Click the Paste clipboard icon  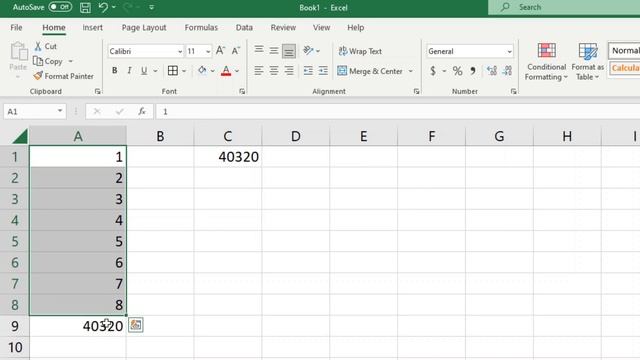tap(18, 51)
